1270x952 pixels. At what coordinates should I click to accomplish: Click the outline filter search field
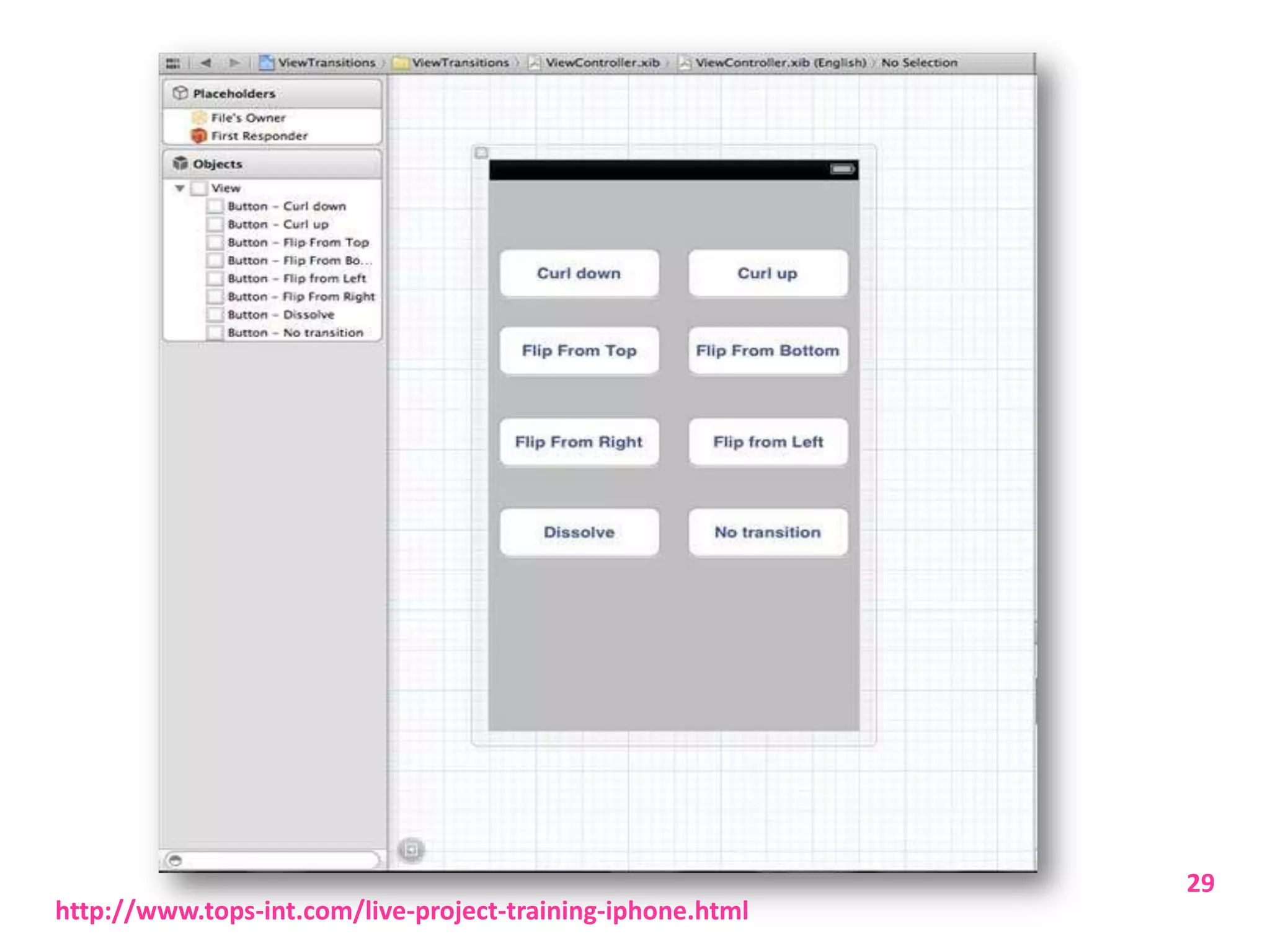(272, 860)
